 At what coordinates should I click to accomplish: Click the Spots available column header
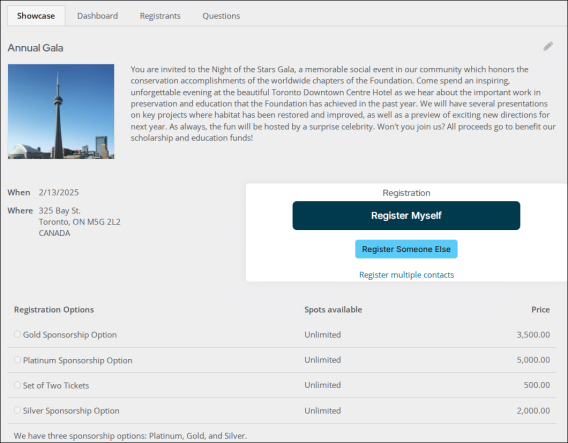pyautogui.click(x=333, y=310)
